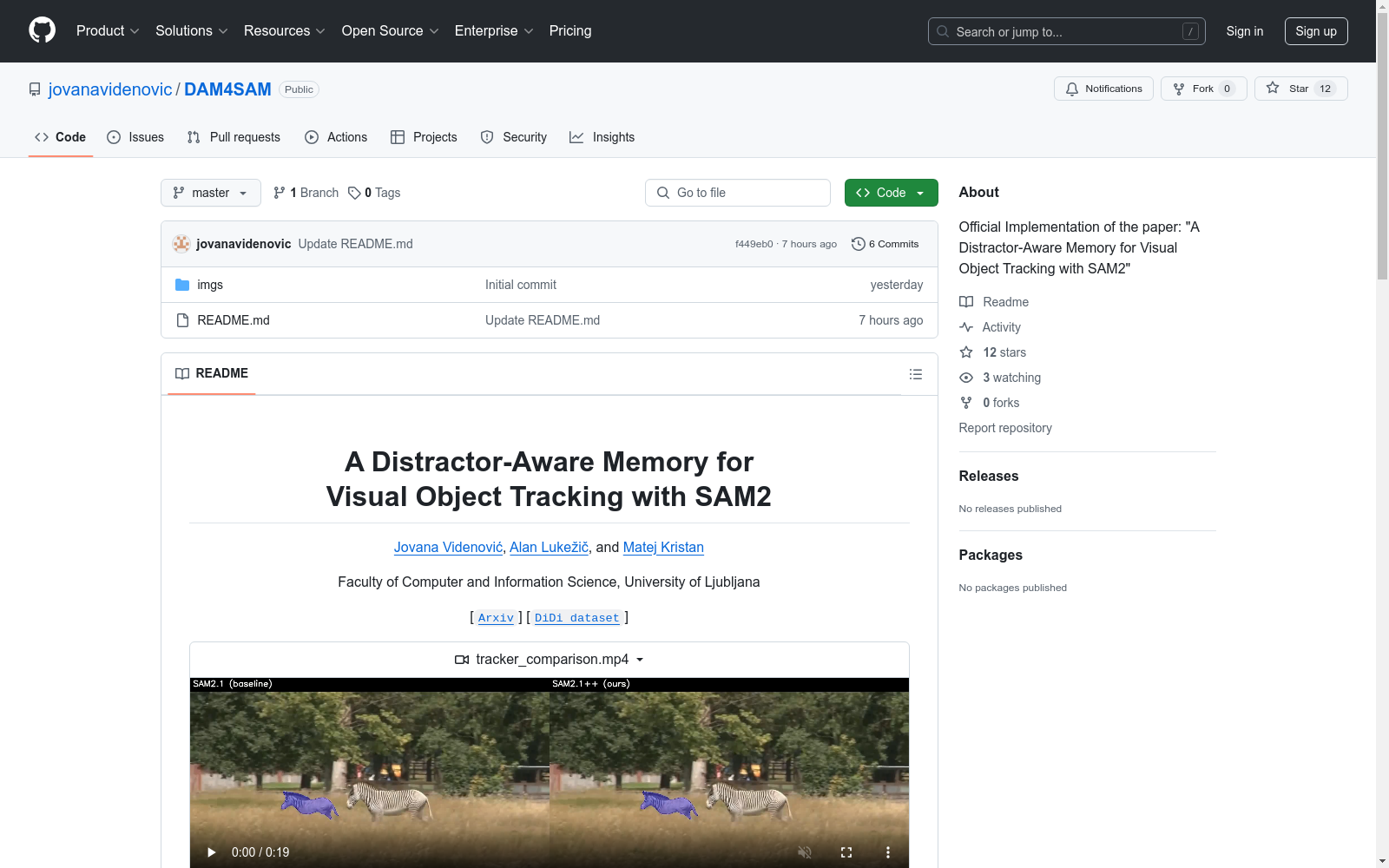Screen dimensions: 1389x868
Task: Expand the Solutions menu
Action: pos(192,30)
